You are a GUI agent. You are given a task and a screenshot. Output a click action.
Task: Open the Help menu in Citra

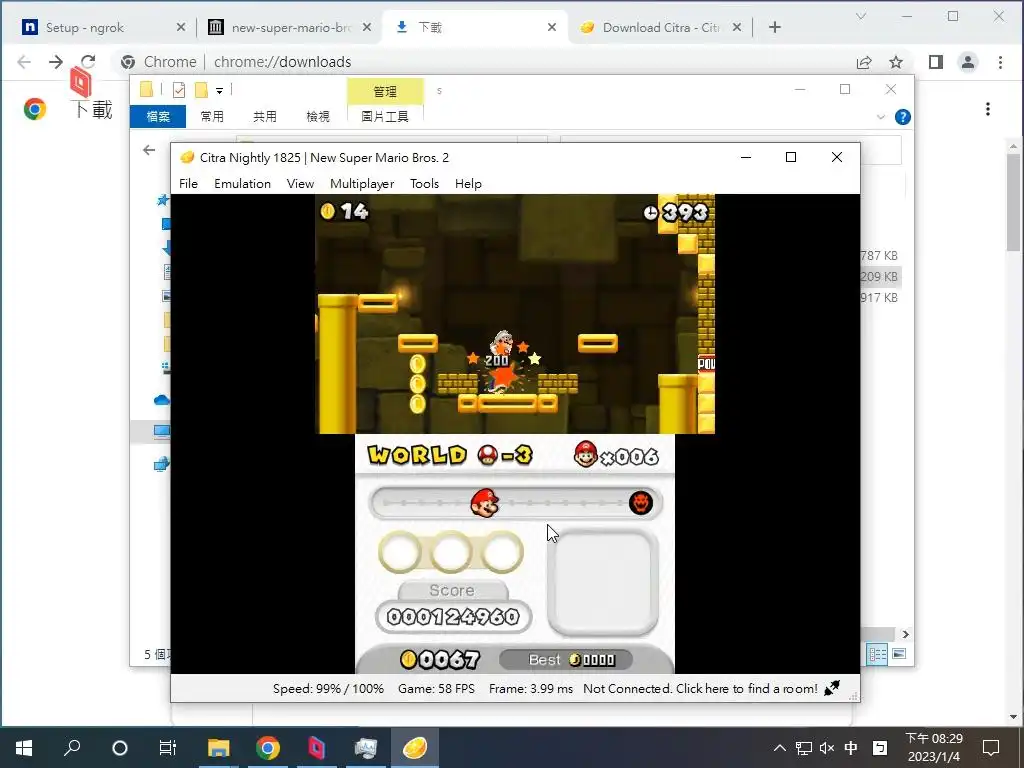(x=468, y=184)
